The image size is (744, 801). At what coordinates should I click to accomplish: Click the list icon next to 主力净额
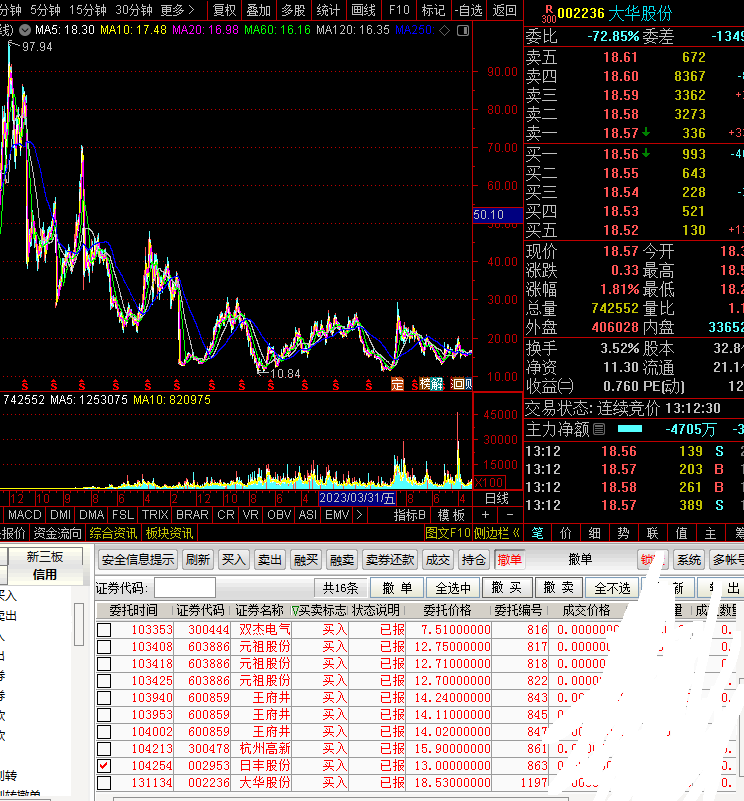(x=599, y=429)
